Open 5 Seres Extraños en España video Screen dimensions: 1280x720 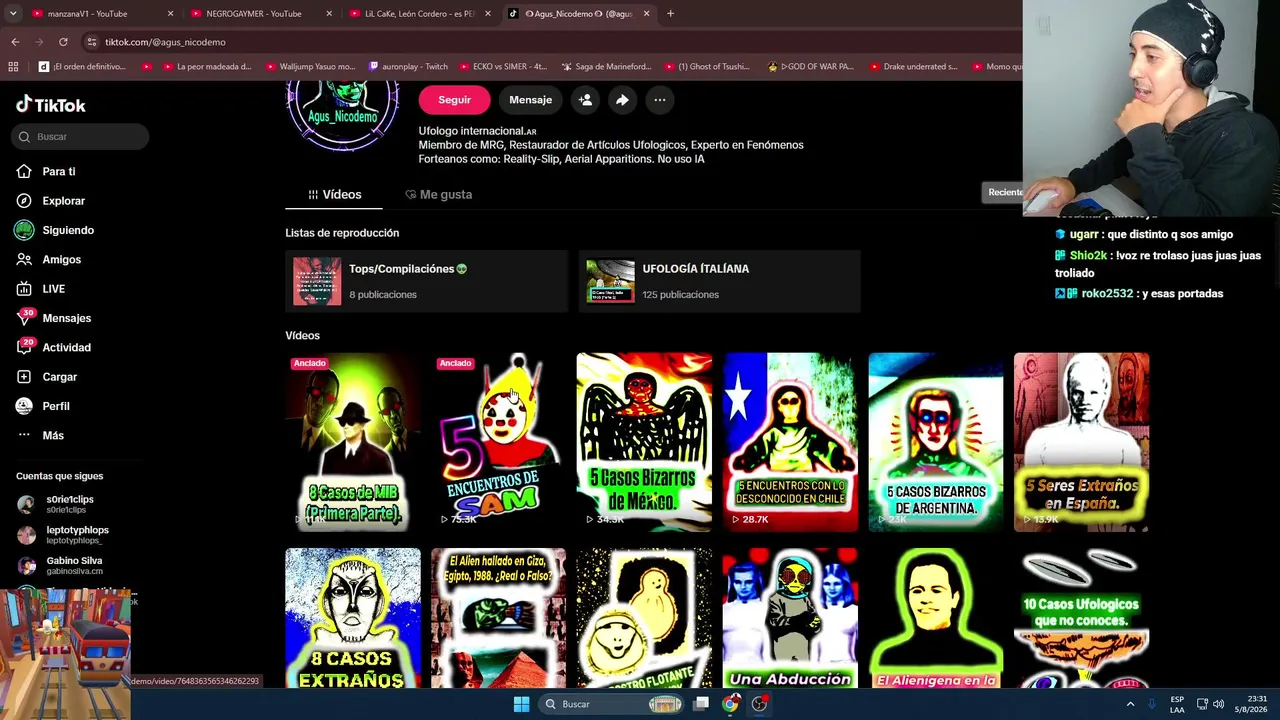(1081, 442)
